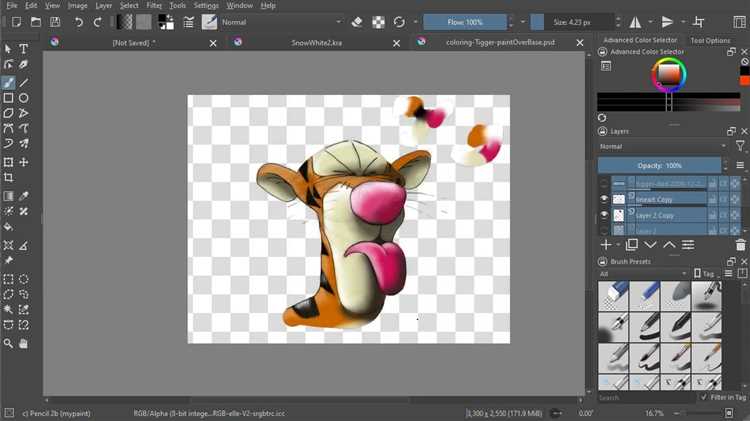Screen dimensions: 750x421
Task: Switch to the SnowWhite2.kra document tab
Action: point(317,43)
